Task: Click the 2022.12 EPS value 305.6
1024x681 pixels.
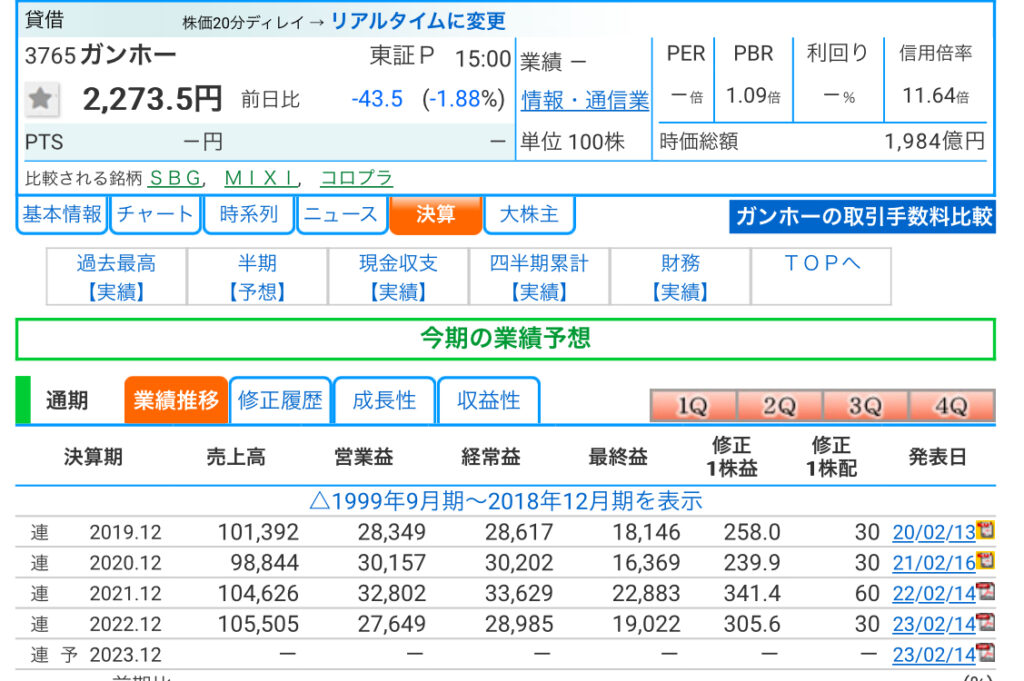Action: (752, 624)
